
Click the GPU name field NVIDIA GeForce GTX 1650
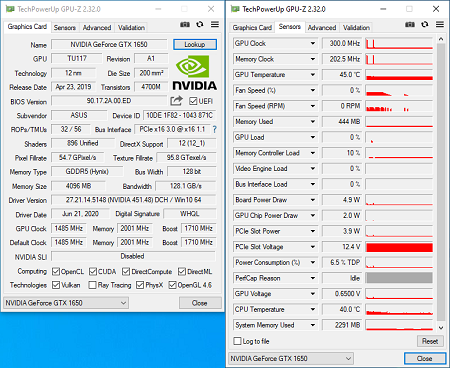pyautogui.click(x=109, y=44)
